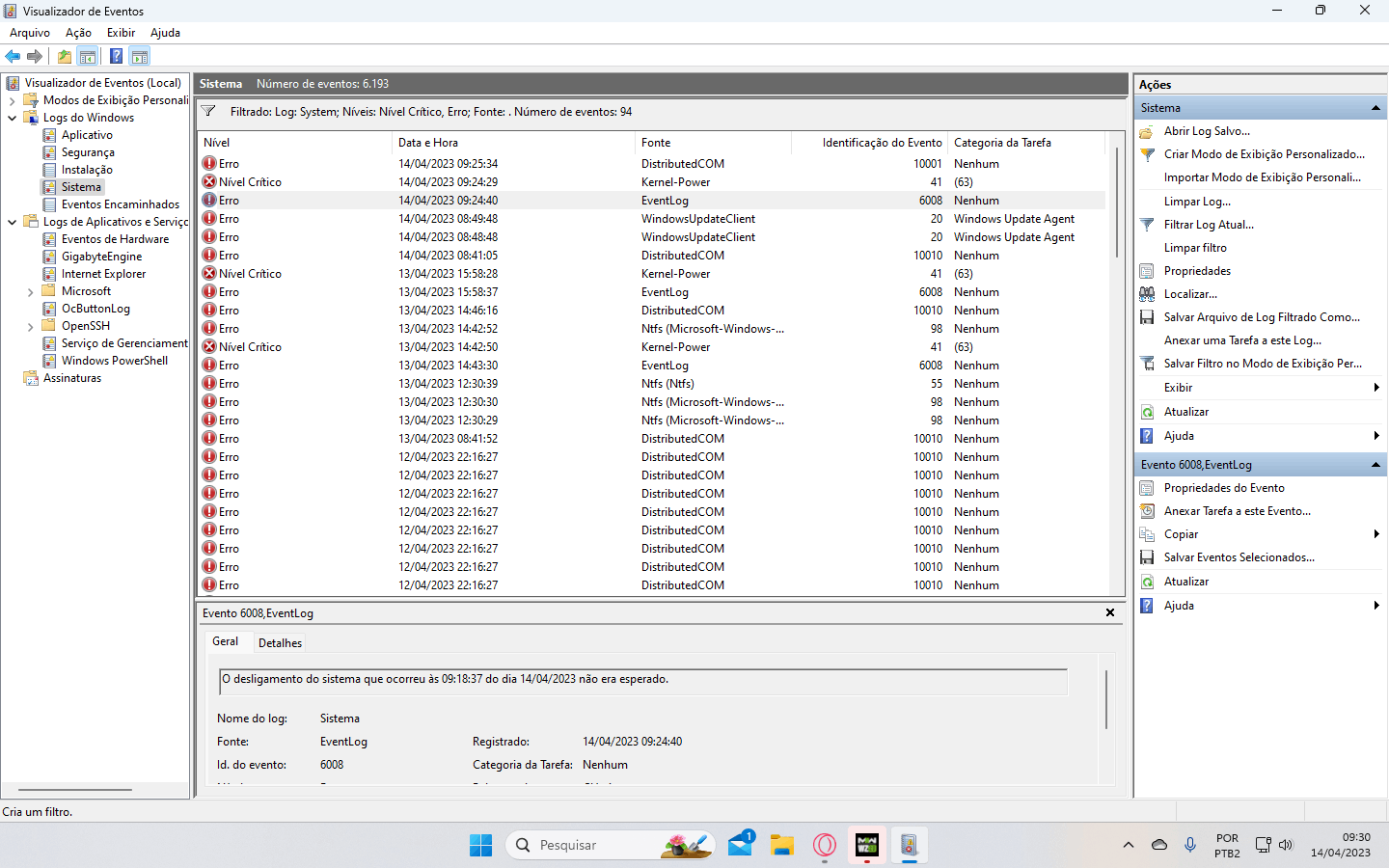Close the Evento 6008 preview pane
This screenshot has height=868, width=1389.
[1110, 612]
